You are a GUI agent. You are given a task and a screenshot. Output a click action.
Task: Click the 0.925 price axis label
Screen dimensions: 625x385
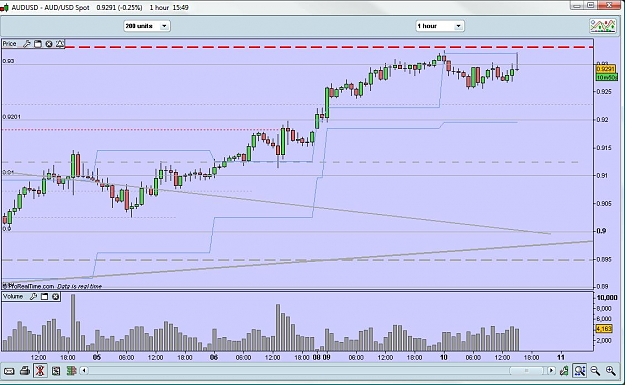(x=603, y=92)
